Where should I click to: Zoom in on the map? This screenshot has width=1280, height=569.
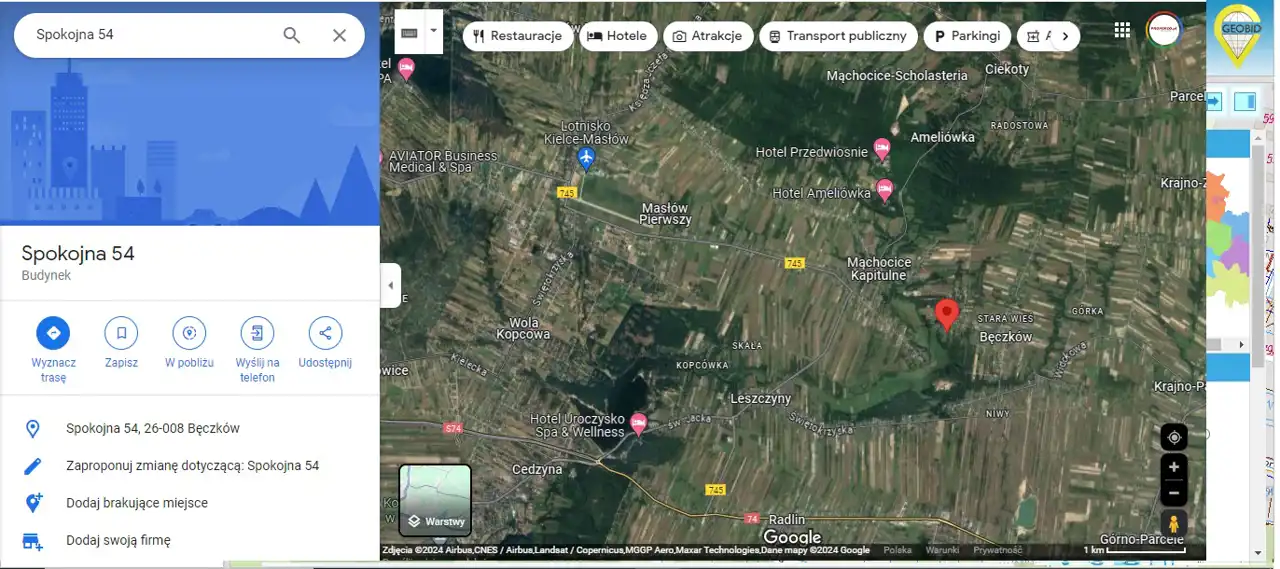(1174, 467)
